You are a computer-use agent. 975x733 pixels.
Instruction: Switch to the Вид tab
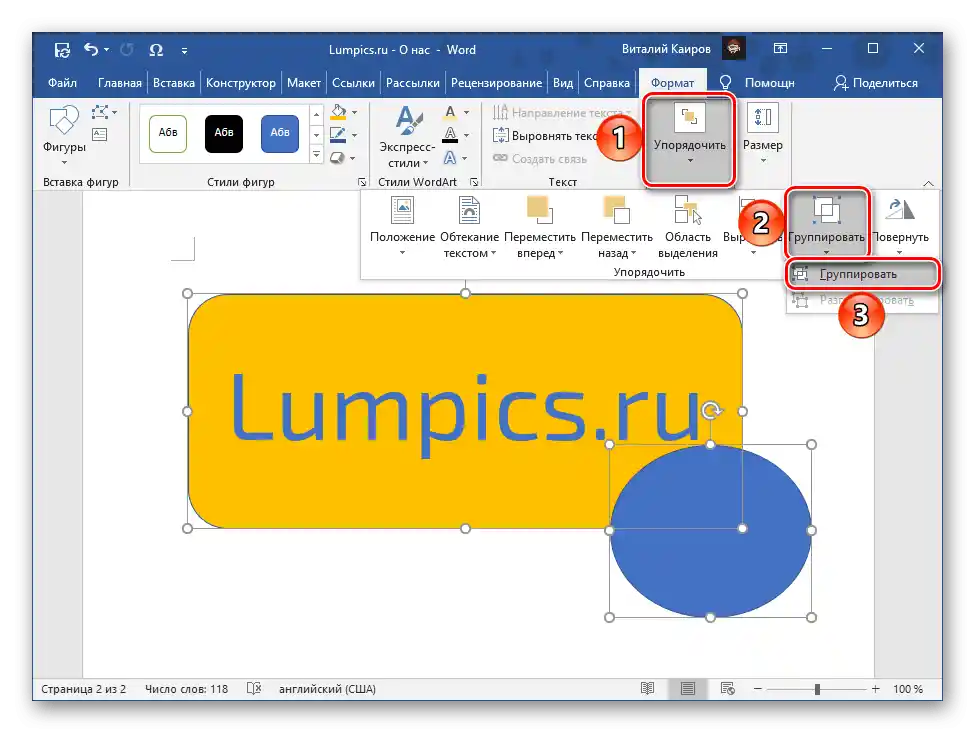pos(563,83)
